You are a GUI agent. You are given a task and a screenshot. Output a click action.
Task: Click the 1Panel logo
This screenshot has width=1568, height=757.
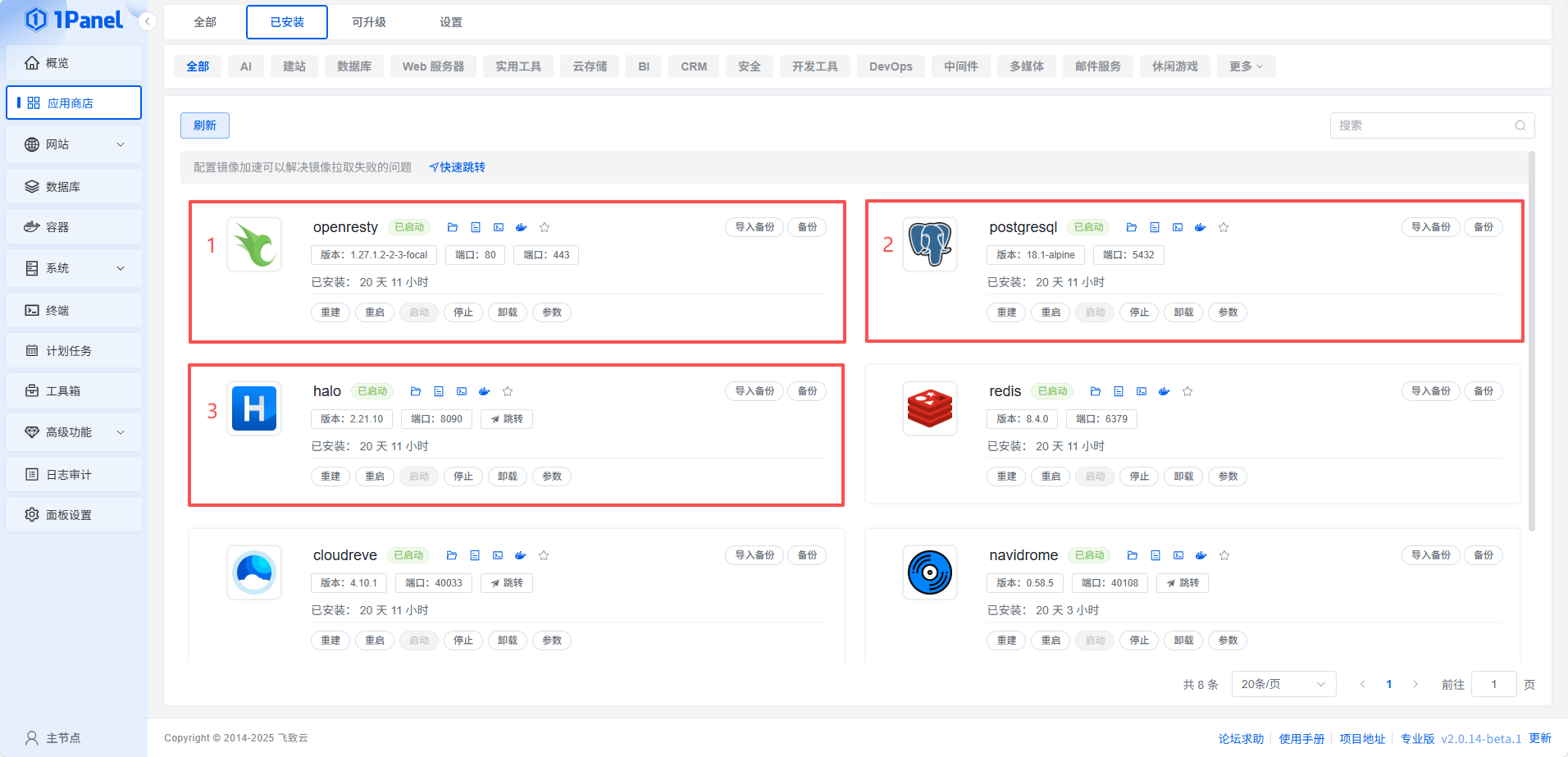74,20
